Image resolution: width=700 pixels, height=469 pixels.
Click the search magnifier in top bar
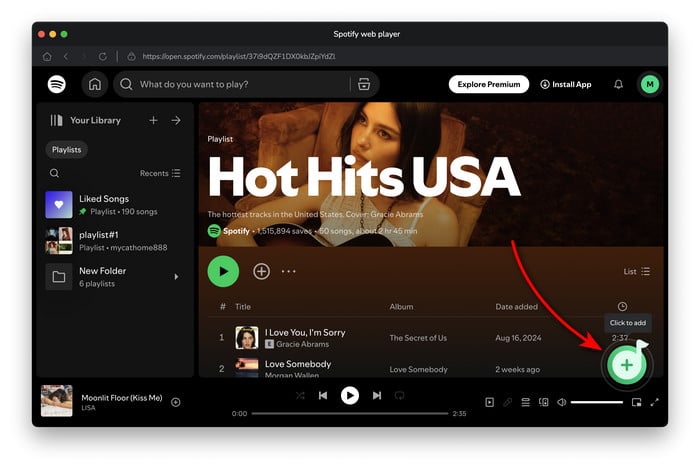click(x=126, y=84)
